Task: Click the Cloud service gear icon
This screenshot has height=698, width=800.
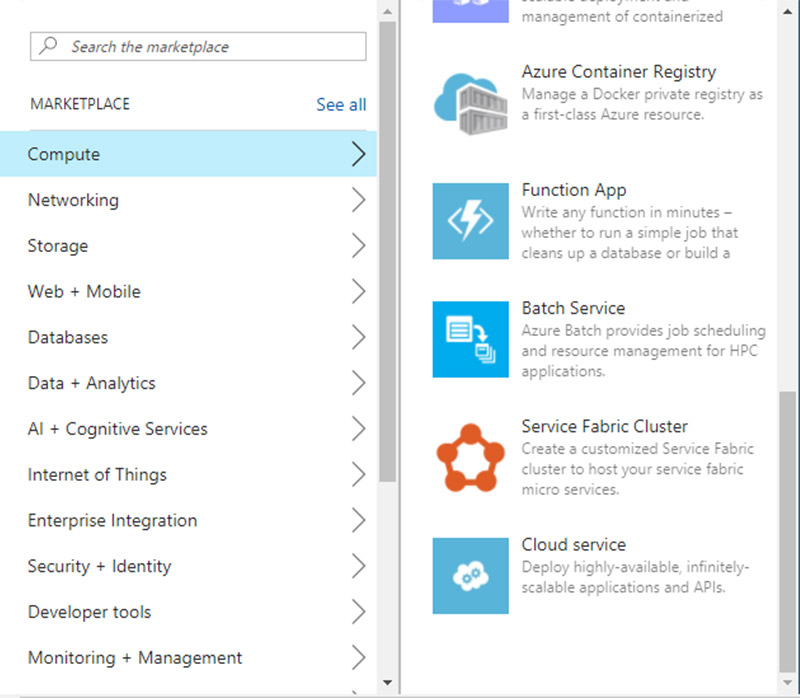Action: [470, 575]
